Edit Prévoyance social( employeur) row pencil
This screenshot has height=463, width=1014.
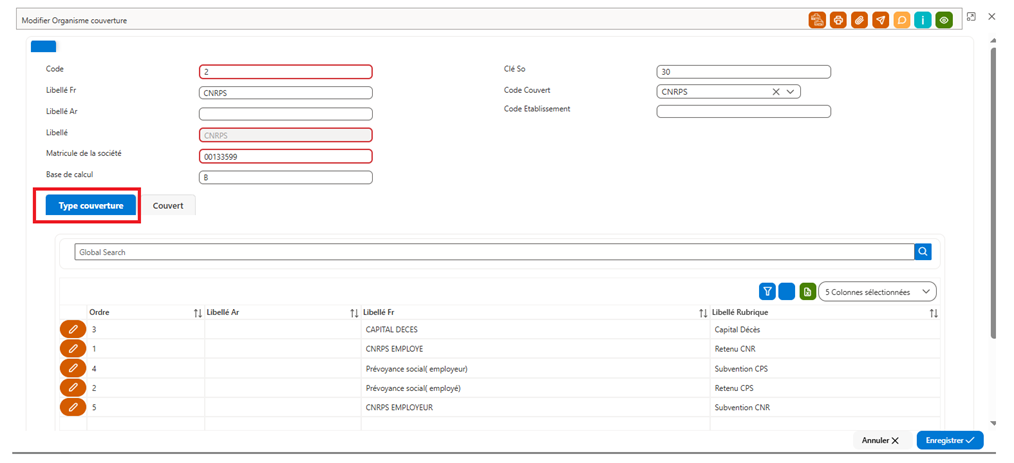pos(73,368)
